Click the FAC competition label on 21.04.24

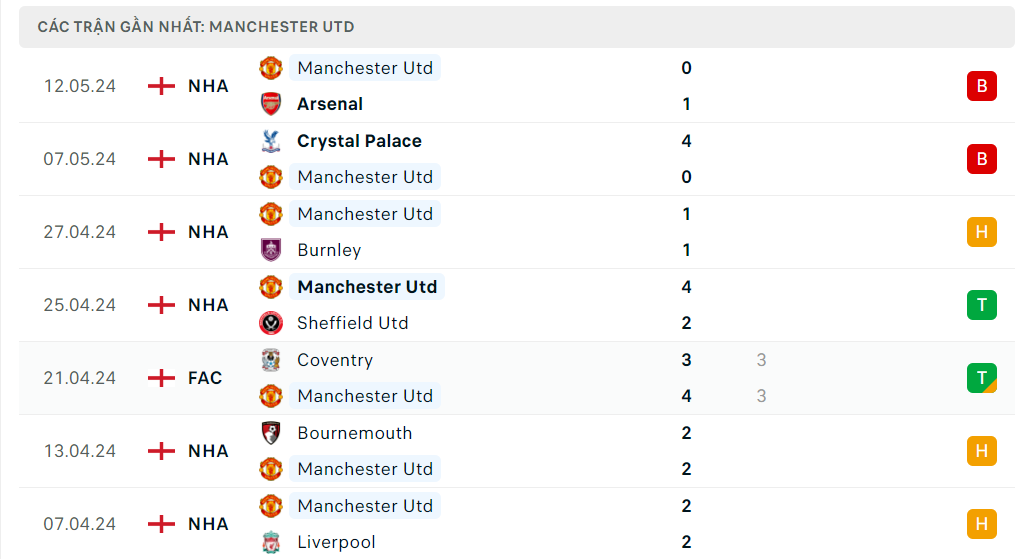205,378
